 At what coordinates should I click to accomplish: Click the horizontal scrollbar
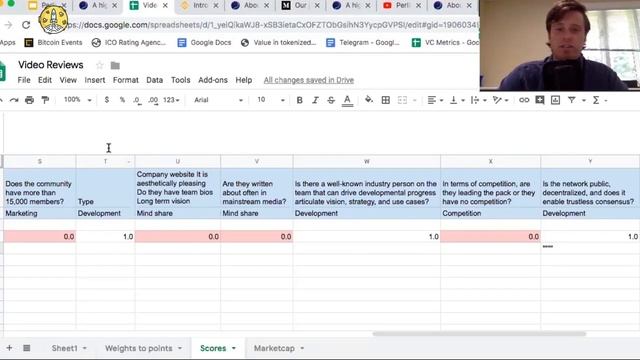479,333
